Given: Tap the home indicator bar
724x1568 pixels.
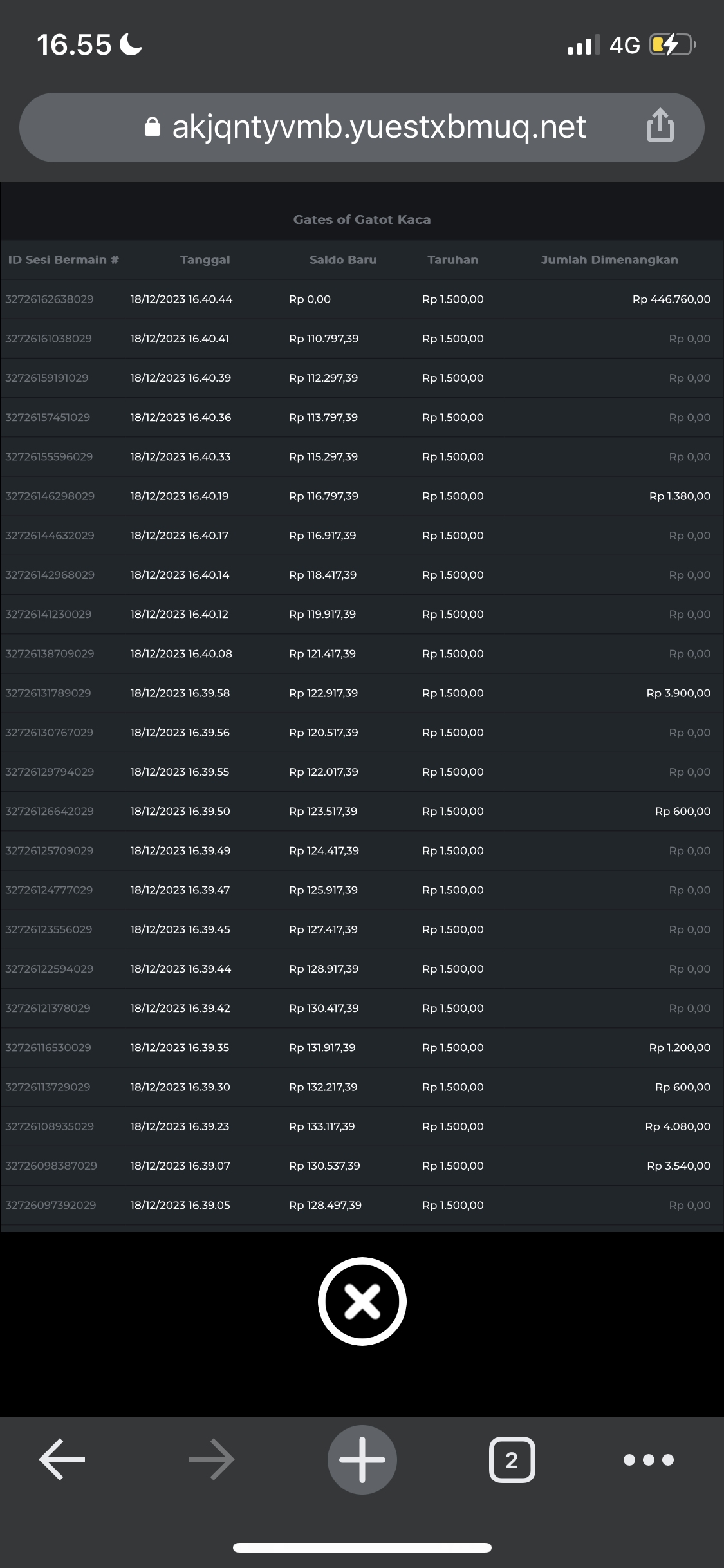Looking at the screenshot, I should coord(362,1547).
